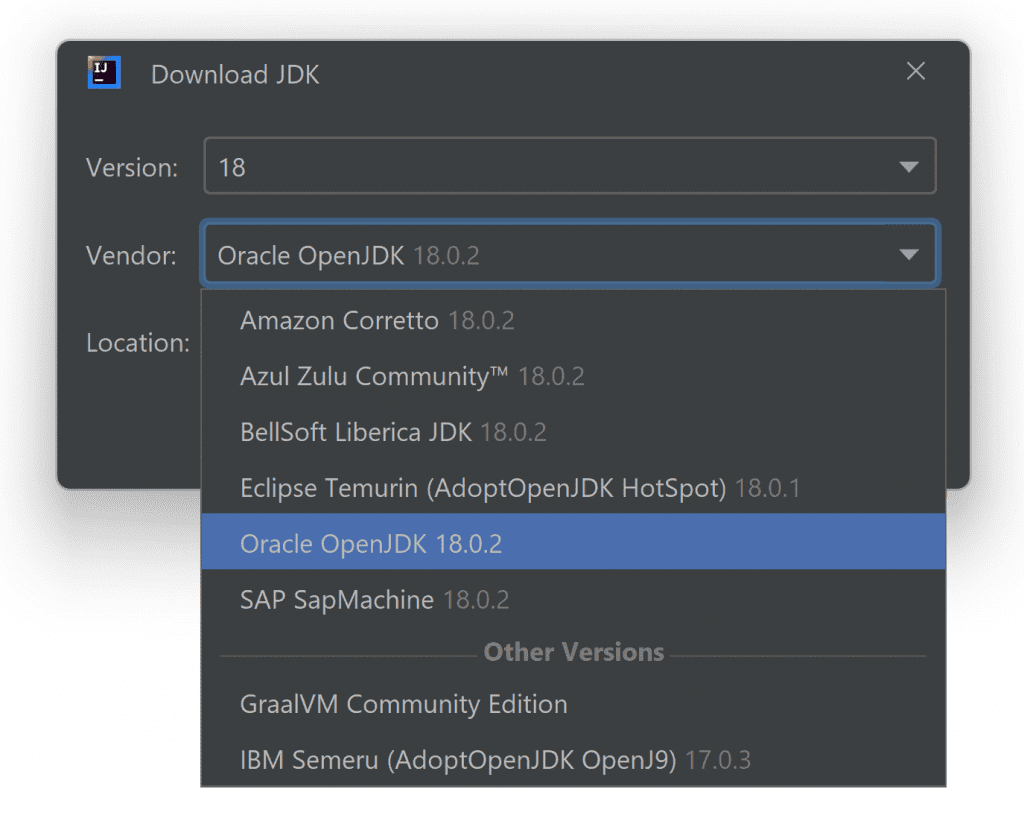Screen dimensions: 1024x824
Task: Click highlighted Oracle OpenJDK 18.0.2 list item
Action: point(371,544)
